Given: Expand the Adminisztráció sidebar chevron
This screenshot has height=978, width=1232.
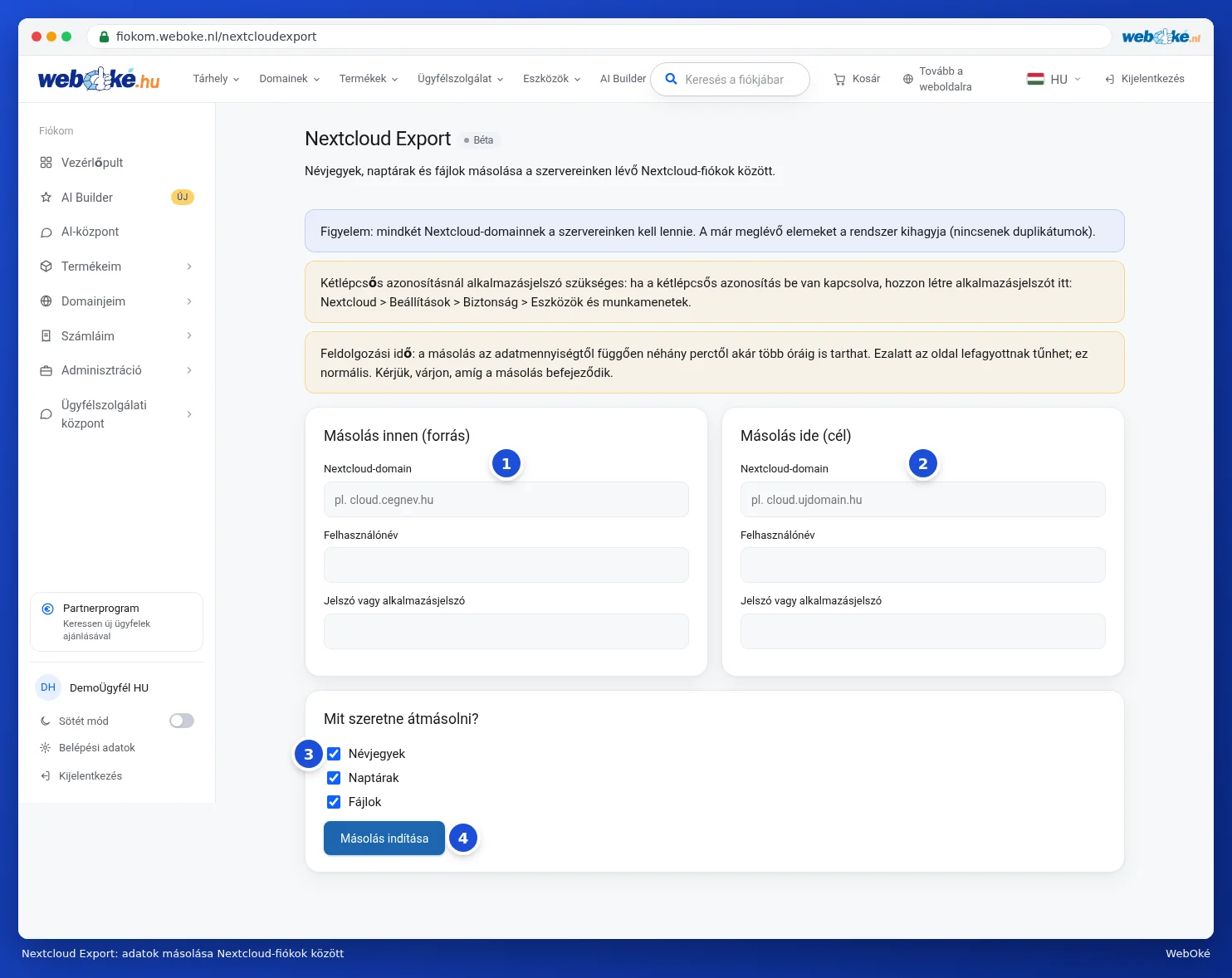Looking at the screenshot, I should [189, 370].
